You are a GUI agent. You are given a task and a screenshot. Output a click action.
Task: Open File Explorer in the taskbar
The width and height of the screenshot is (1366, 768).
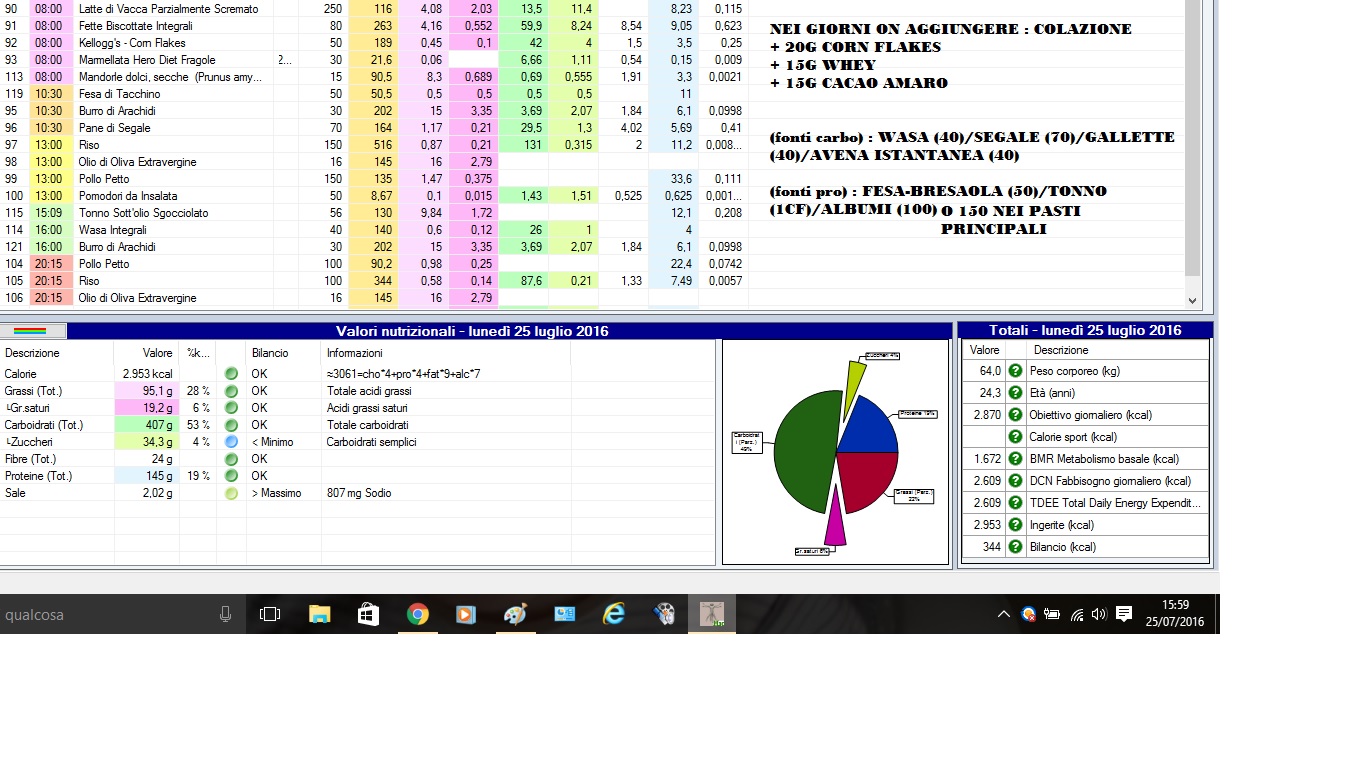tap(319, 615)
